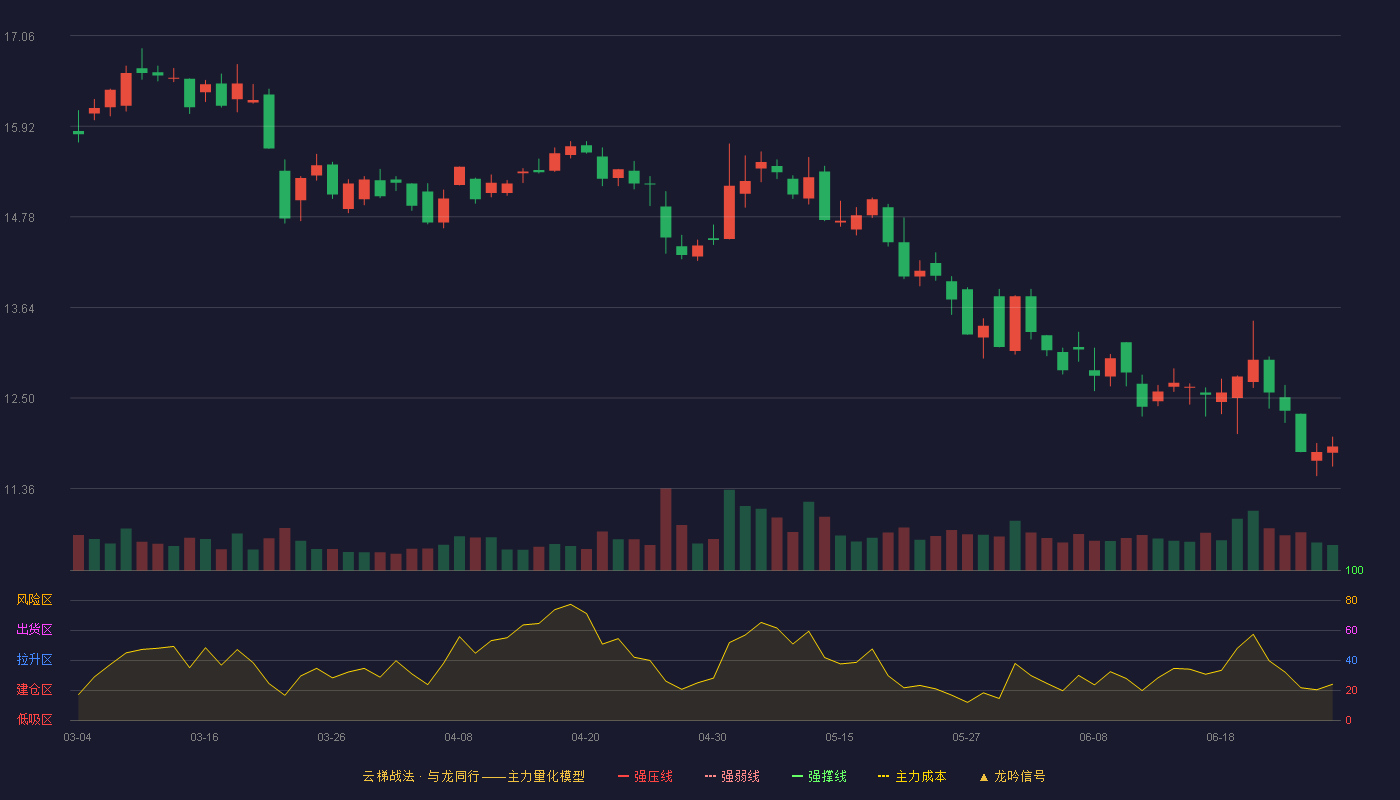Select the 04-08 date axis label

pos(458,737)
